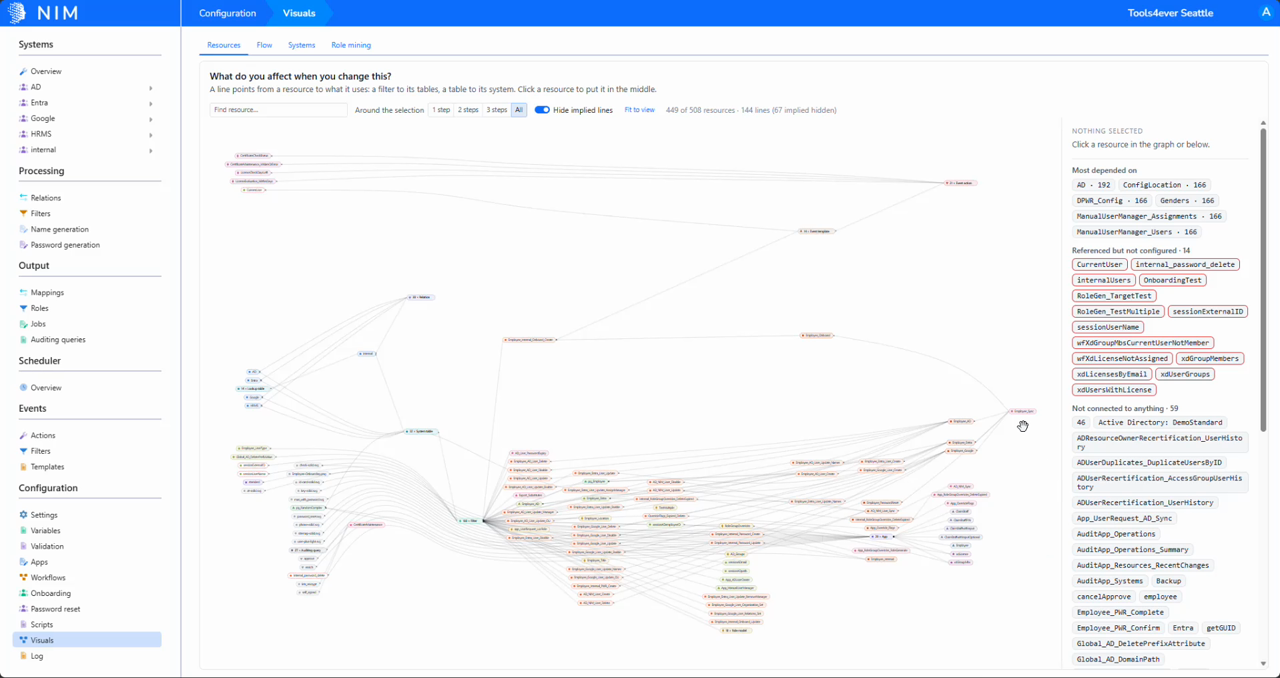Select the OnboardingTest chip
The height and width of the screenshot is (678, 1280).
tap(1172, 281)
